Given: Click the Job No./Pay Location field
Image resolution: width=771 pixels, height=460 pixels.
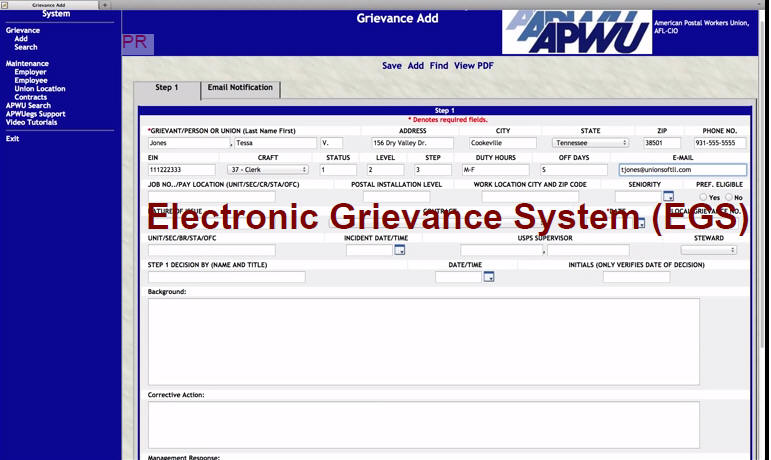Looking at the screenshot, I should pyautogui.click(x=211, y=197).
